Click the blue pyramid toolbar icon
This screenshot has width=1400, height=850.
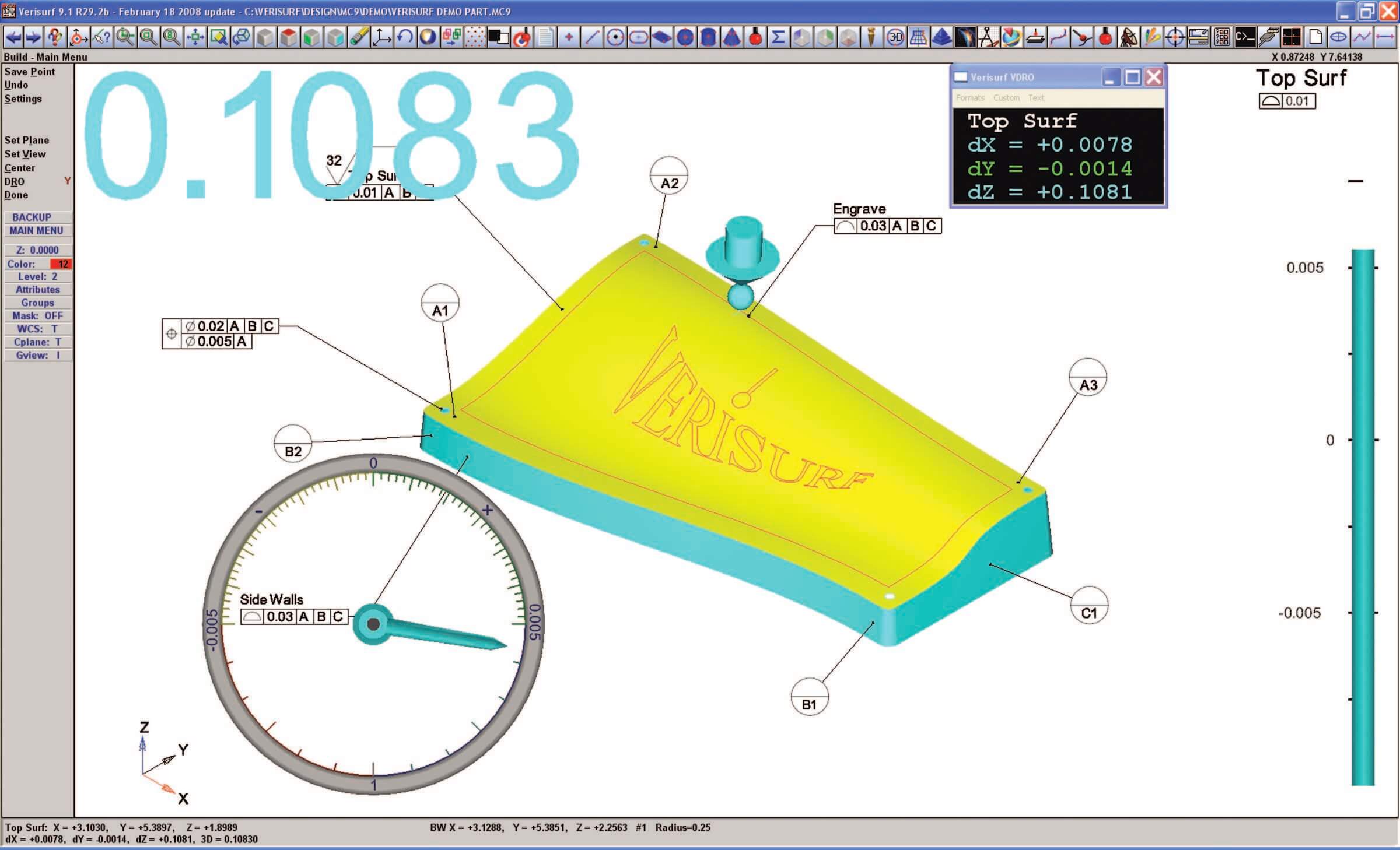942,38
